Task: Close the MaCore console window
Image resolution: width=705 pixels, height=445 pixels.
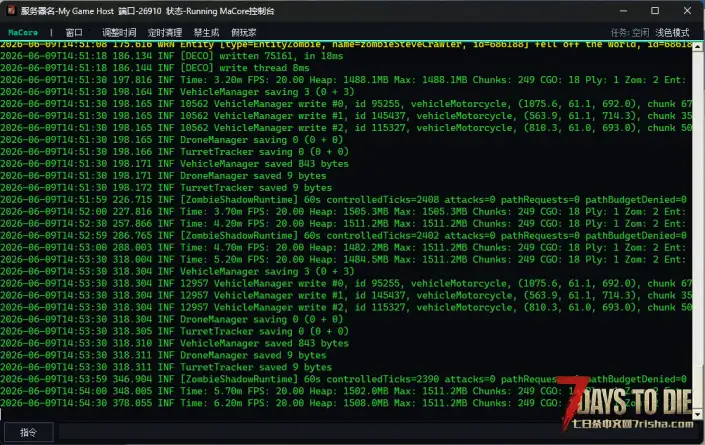Action: [687, 10]
